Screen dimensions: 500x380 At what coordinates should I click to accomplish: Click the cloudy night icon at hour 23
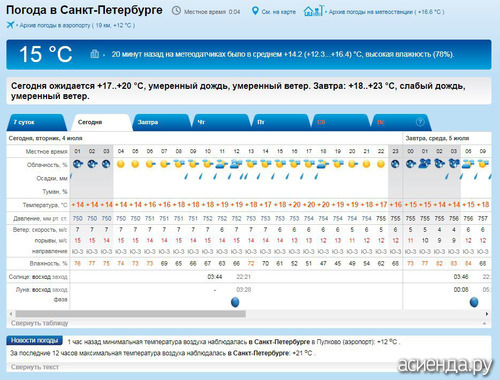tap(395, 164)
